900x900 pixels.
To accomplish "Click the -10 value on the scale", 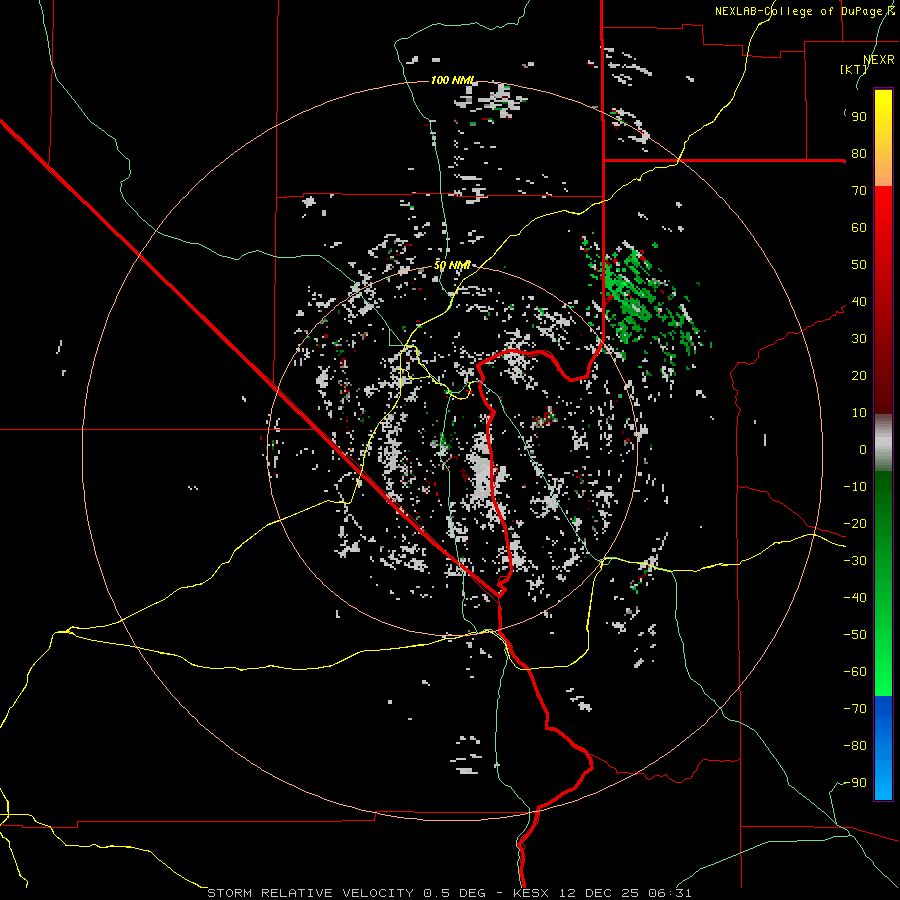I will (x=855, y=487).
